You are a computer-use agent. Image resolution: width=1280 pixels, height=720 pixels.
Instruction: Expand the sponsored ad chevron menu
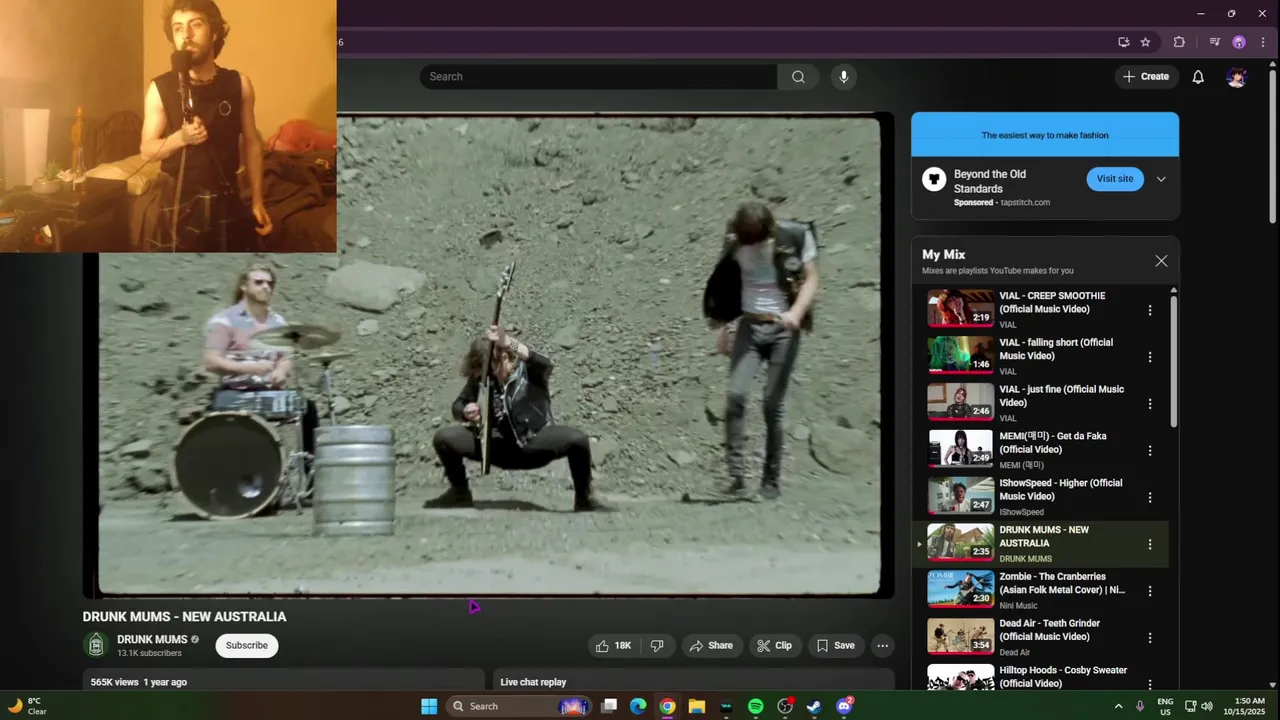click(x=1161, y=179)
